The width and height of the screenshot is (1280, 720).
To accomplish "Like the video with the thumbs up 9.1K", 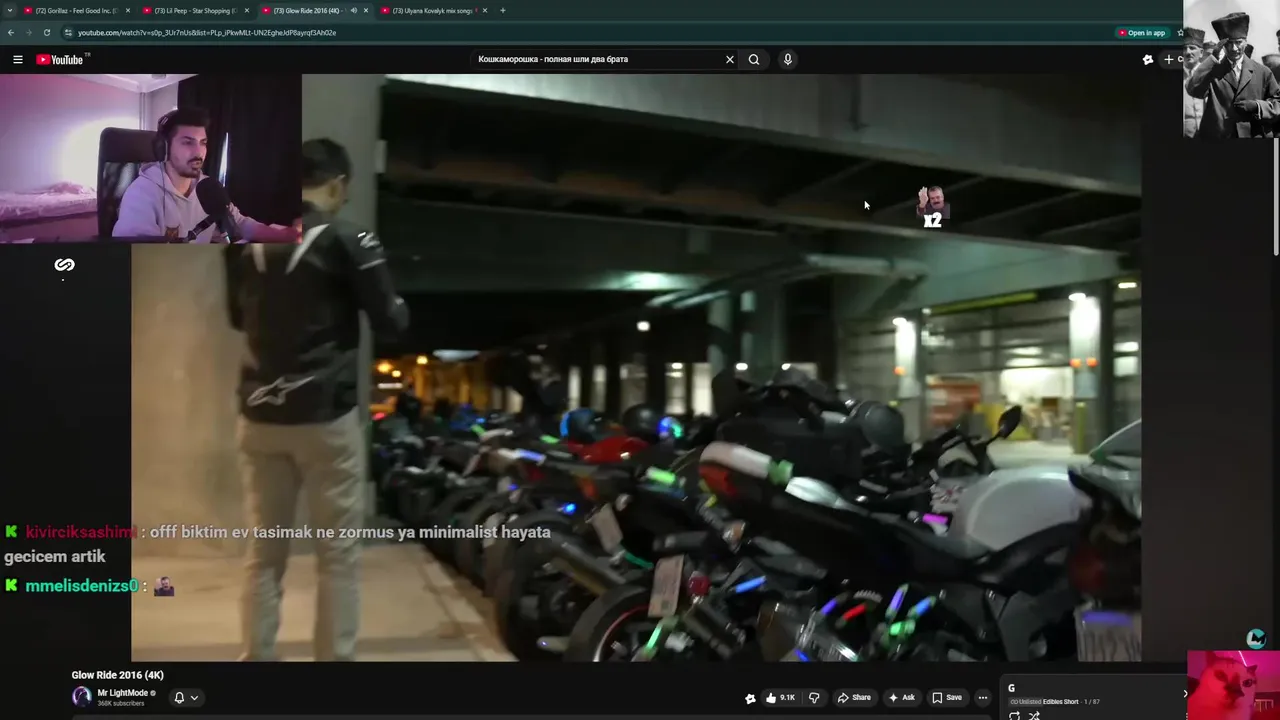I will [781, 698].
